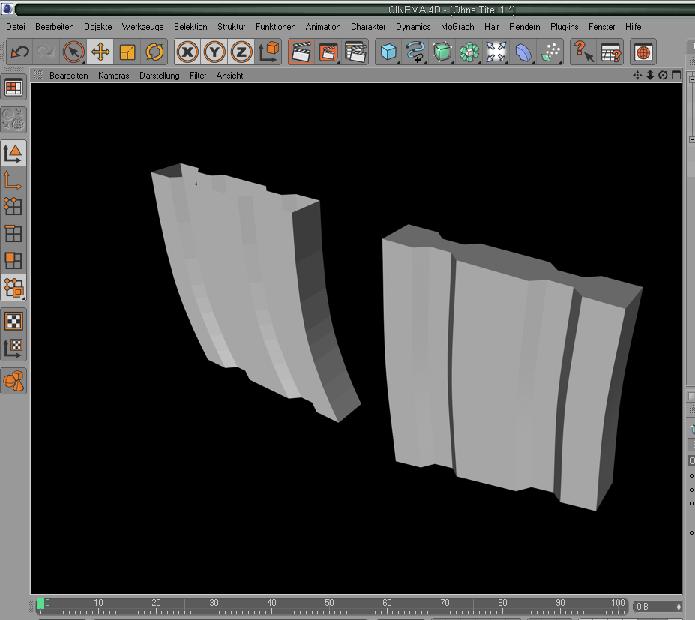This screenshot has width=695, height=620.
Task: Switch to Points mode
Action: 13,207
